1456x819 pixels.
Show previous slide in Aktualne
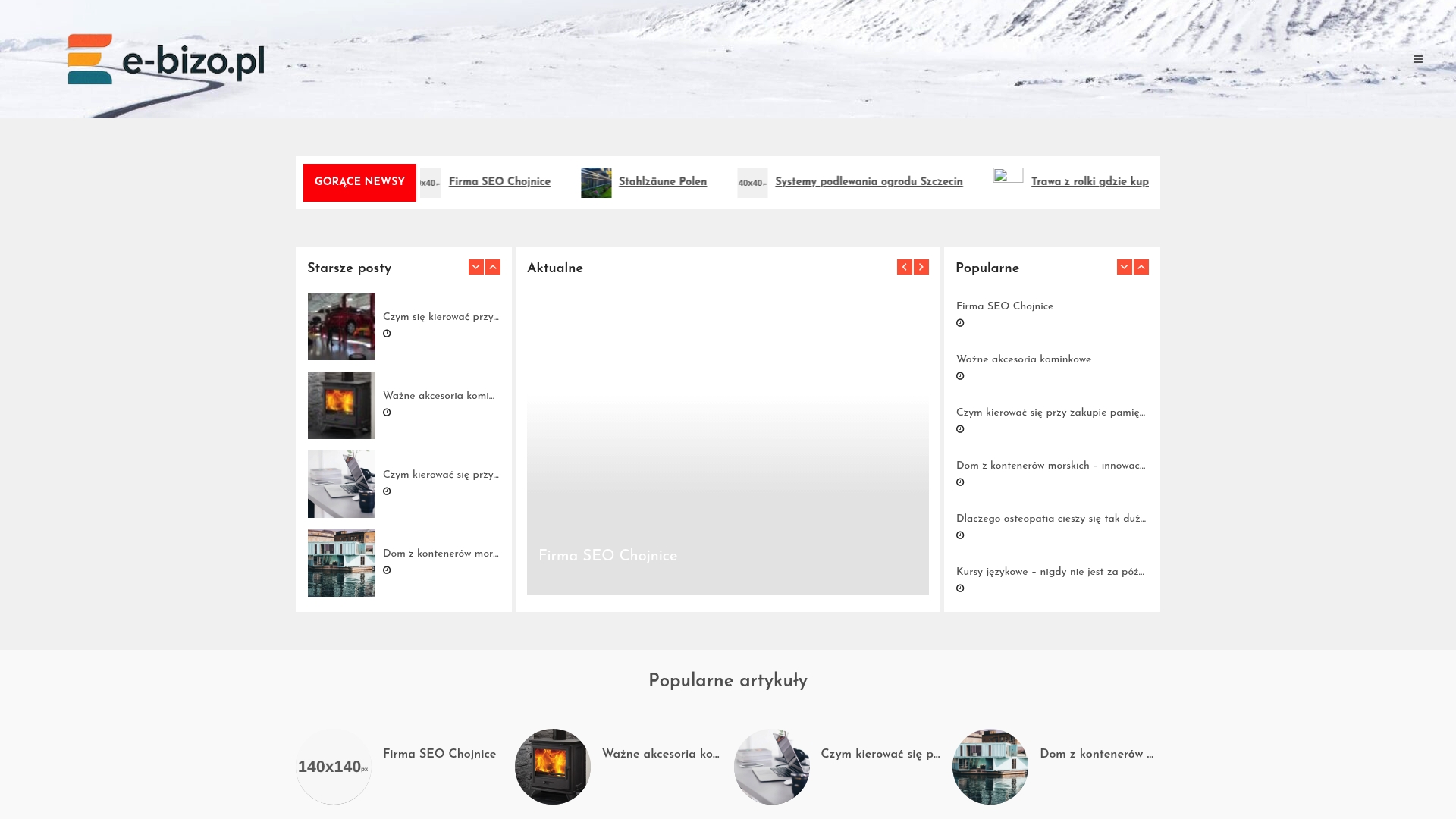(x=904, y=267)
